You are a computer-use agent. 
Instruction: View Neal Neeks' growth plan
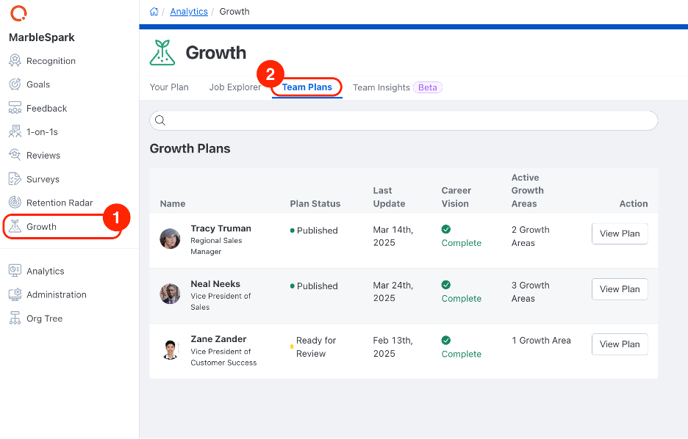(x=620, y=289)
